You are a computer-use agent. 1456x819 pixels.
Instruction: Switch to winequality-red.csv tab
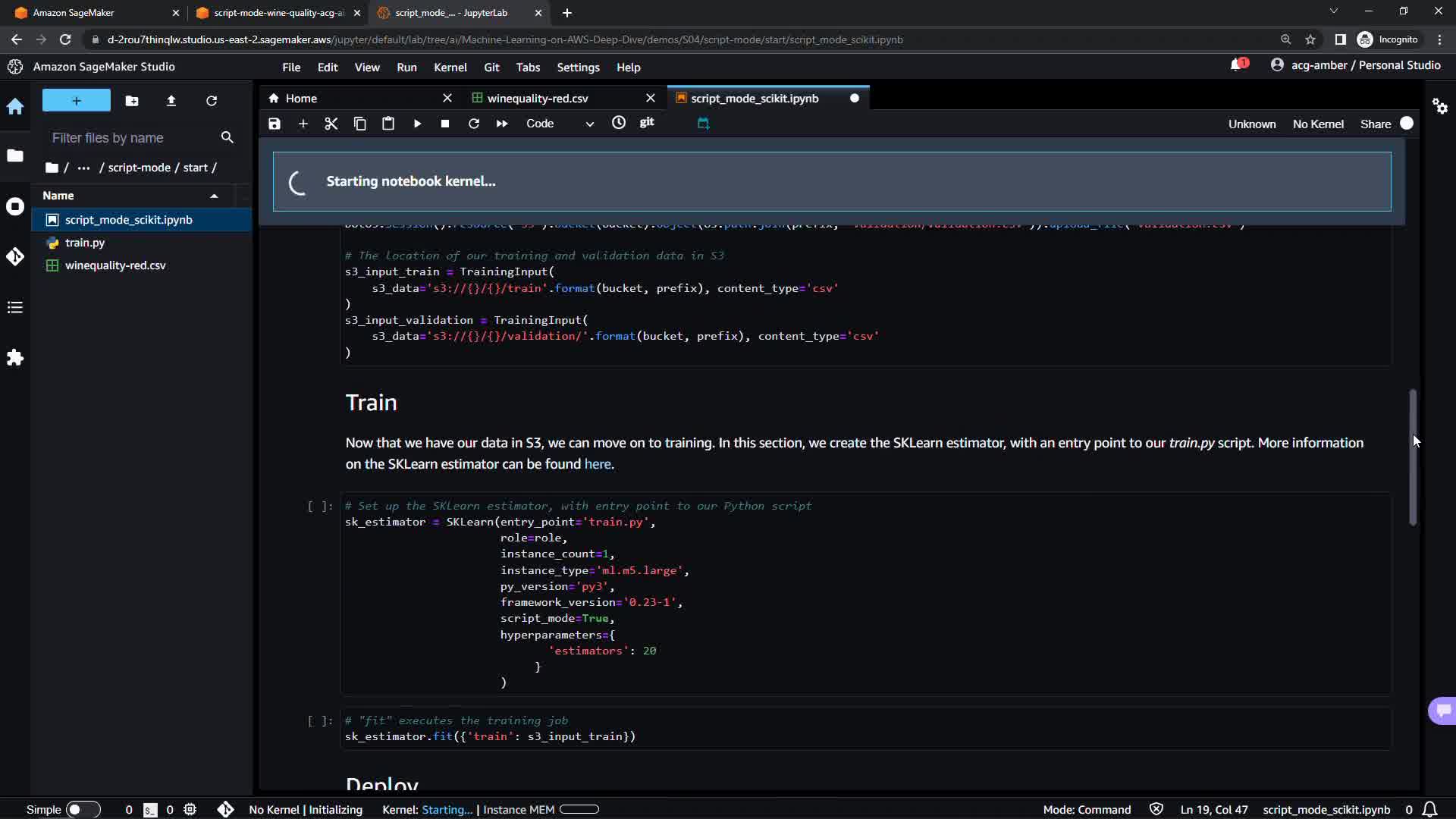pyautogui.click(x=538, y=99)
